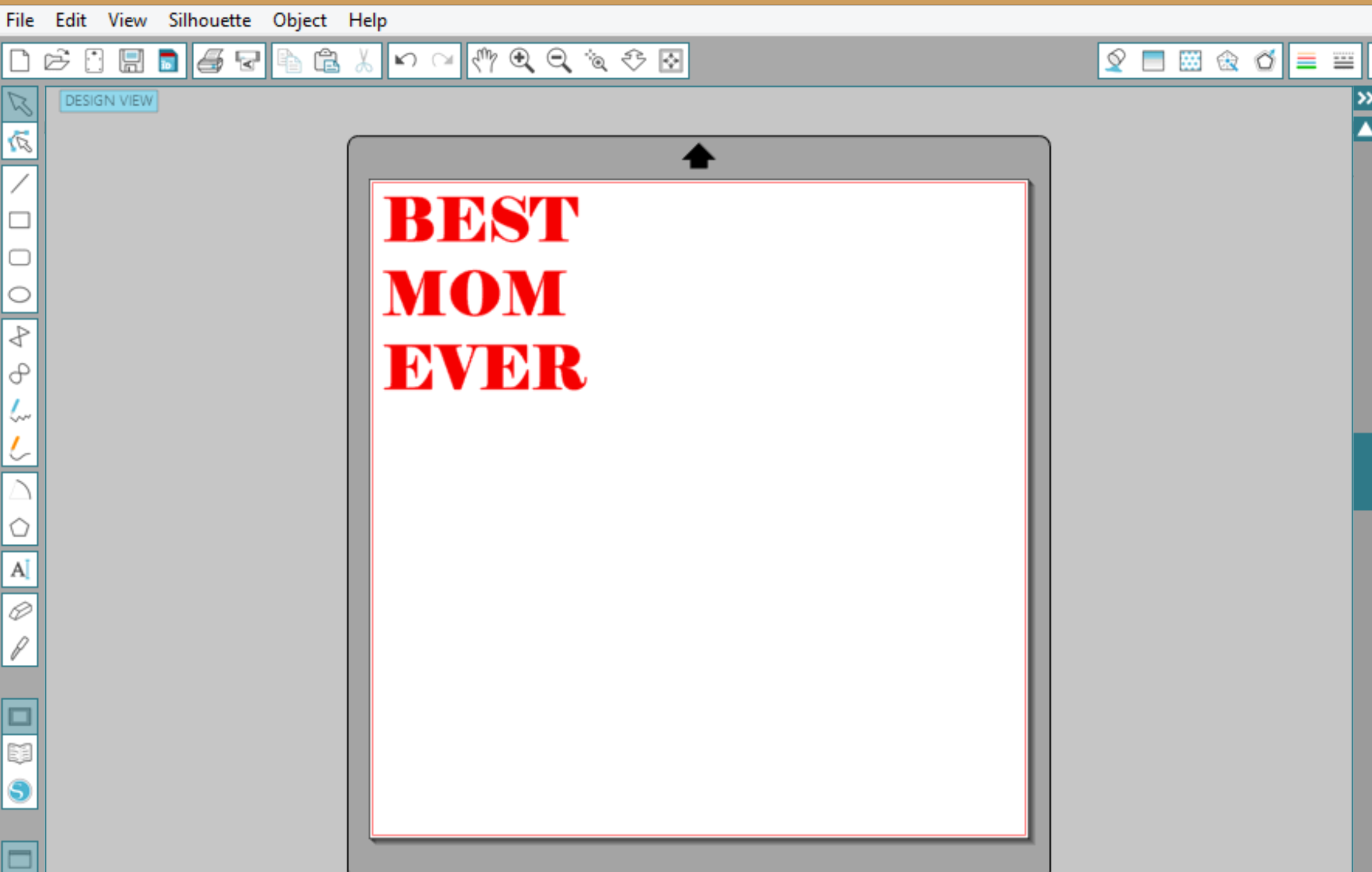The image size is (1372, 872).
Task: Open the Edit menu
Action: click(x=71, y=20)
